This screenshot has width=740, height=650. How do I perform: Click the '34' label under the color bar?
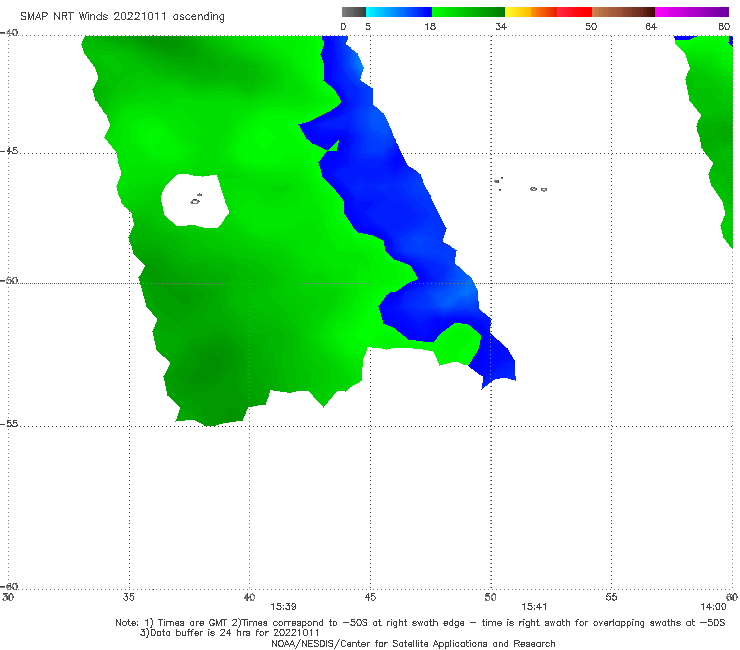pos(501,26)
